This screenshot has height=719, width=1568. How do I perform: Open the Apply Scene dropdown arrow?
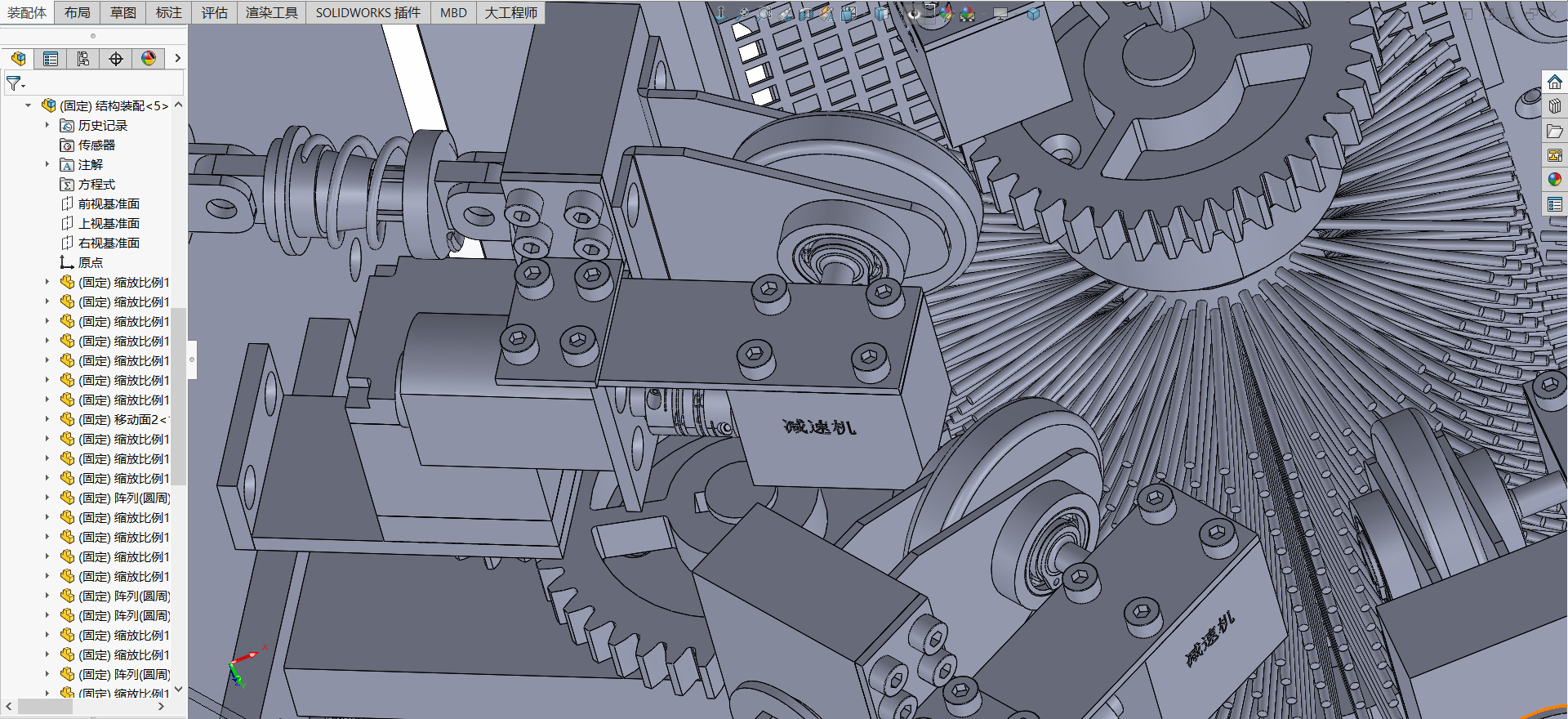tap(983, 15)
